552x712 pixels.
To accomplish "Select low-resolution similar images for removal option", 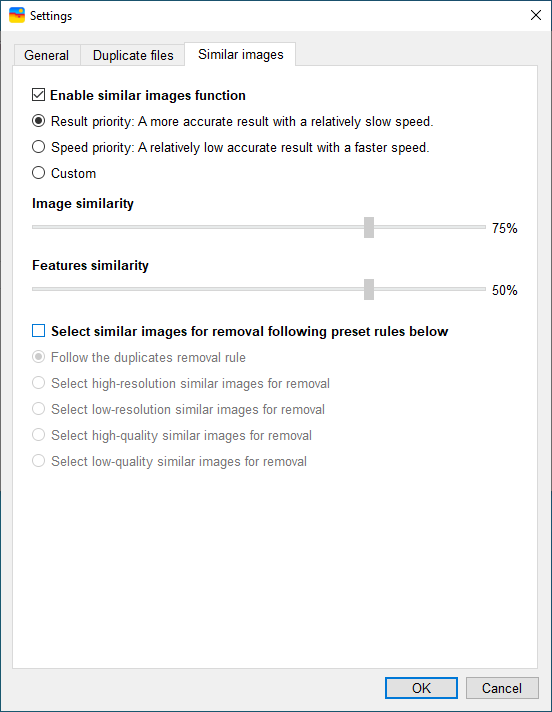I will click(39, 409).
